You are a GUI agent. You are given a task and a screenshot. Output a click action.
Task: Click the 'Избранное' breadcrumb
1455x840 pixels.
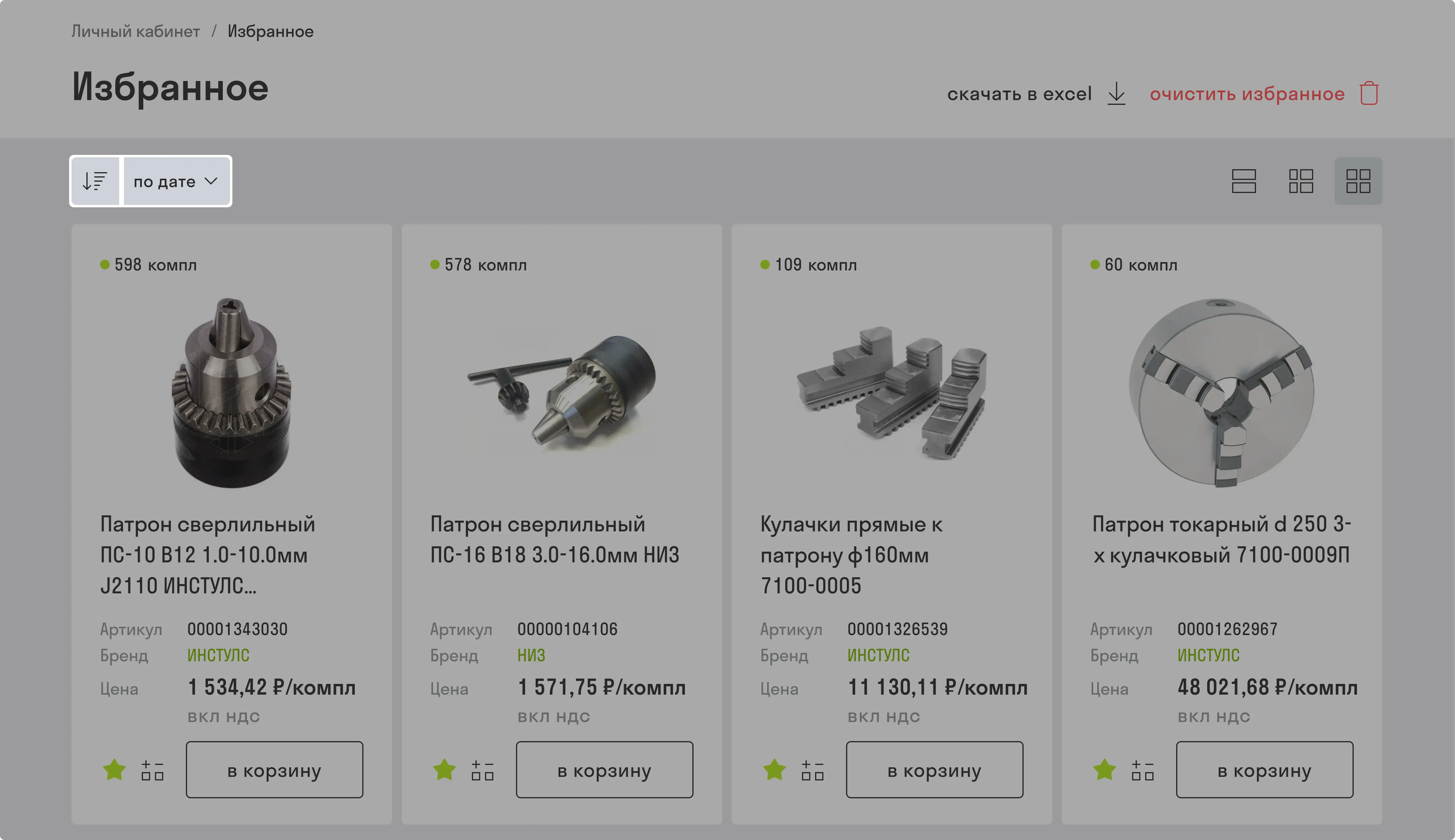pyautogui.click(x=271, y=31)
